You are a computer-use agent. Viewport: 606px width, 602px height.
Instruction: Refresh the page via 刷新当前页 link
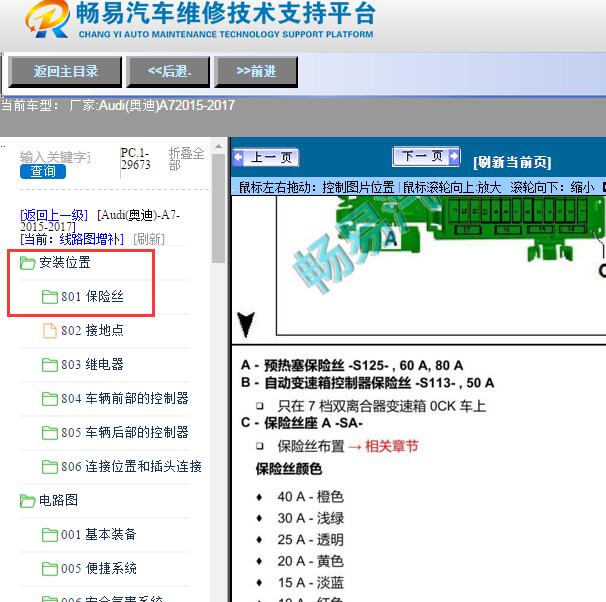(x=512, y=162)
